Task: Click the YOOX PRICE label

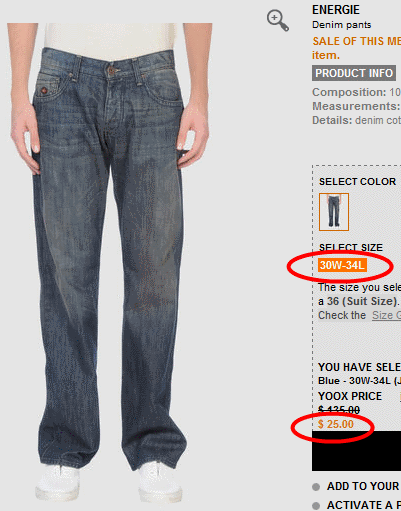Action: coord(350,396)
